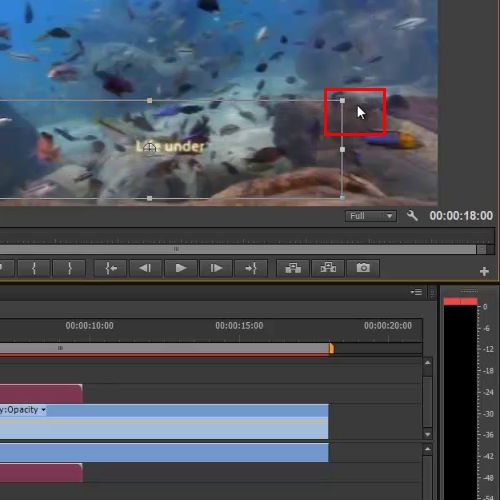This screenshot has width=500, height=500.
Task: Click the Mark Out bracket button
Action: 69,268
